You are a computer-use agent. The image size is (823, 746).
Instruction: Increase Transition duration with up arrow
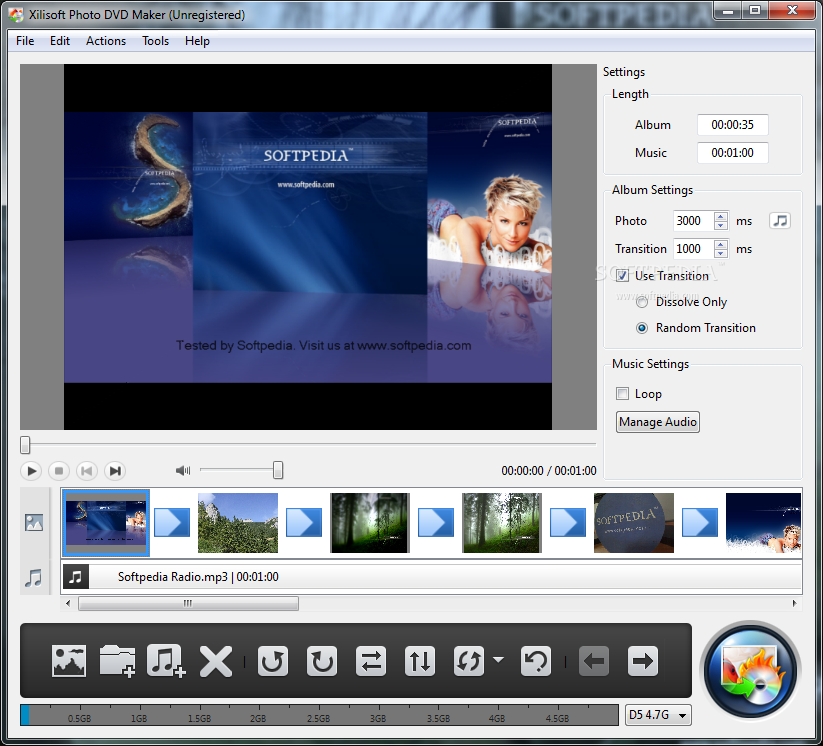721,244
